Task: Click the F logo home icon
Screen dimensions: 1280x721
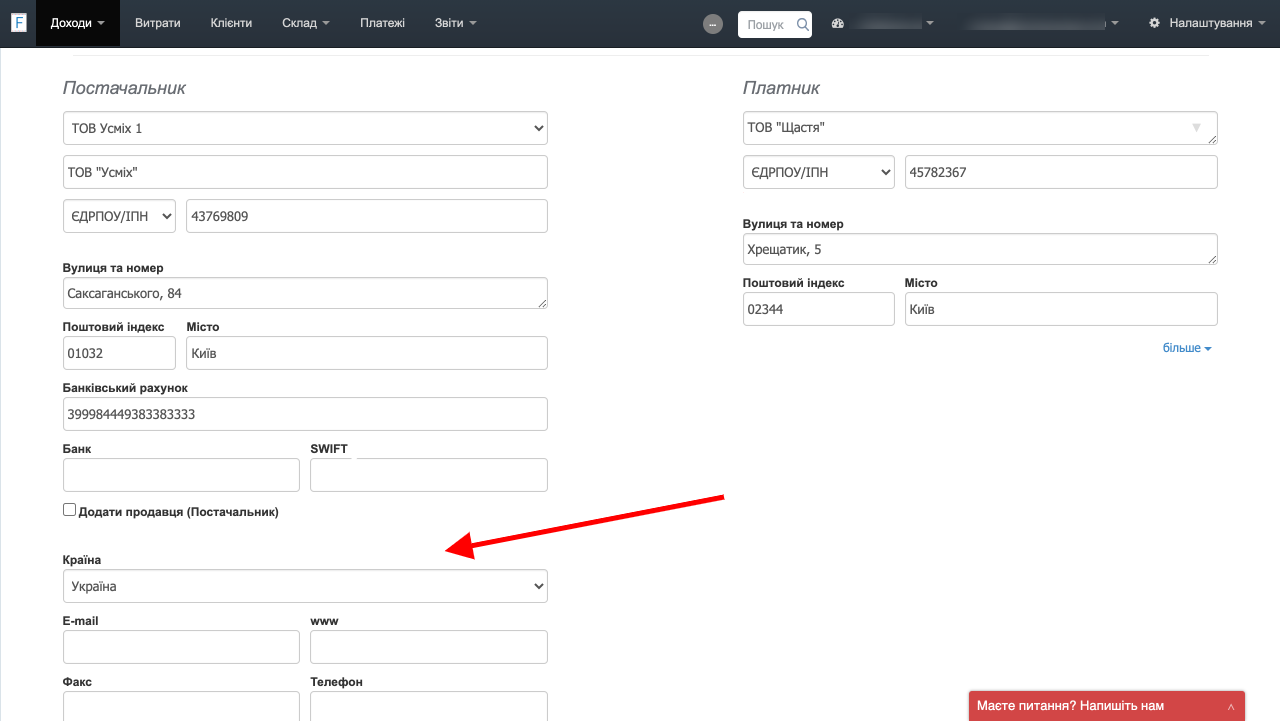Action: click(18, 23)
